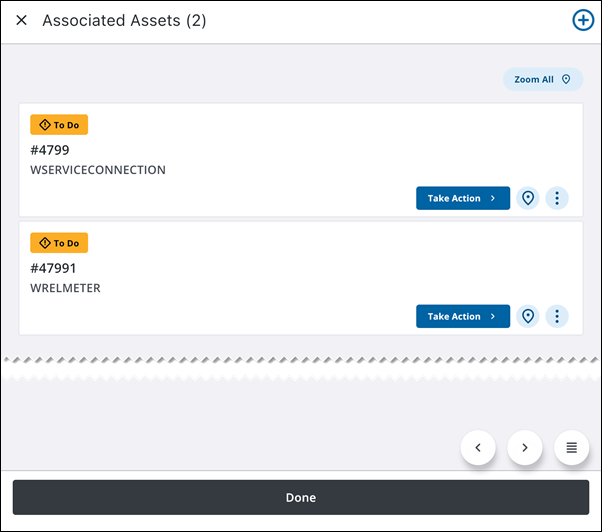Screen dimensions: 602x532
Task: Select the WRELMETER asset type label
Action: [x=66, y=288]
